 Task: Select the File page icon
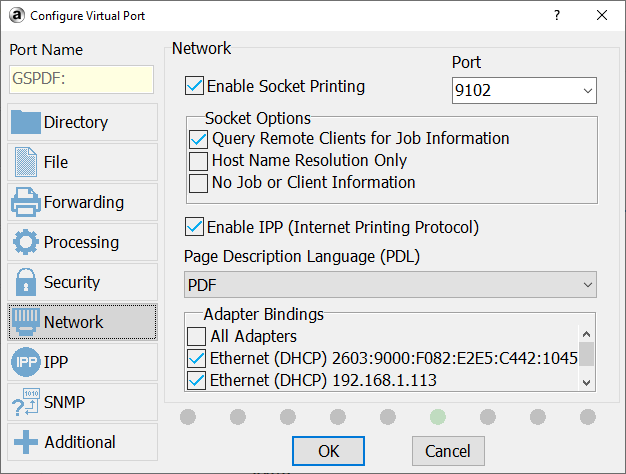pyautogui.click(x=26, y=162)
